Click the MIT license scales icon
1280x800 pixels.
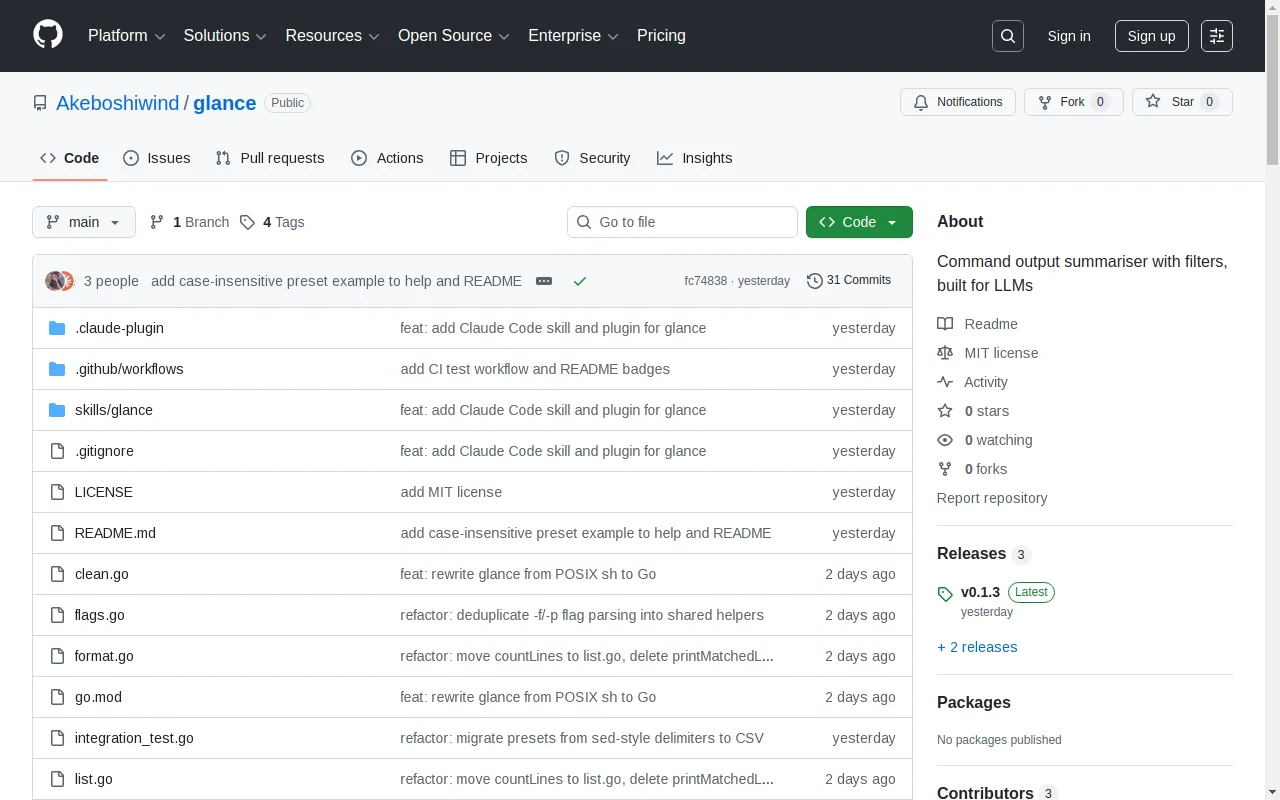pos(944,352)
